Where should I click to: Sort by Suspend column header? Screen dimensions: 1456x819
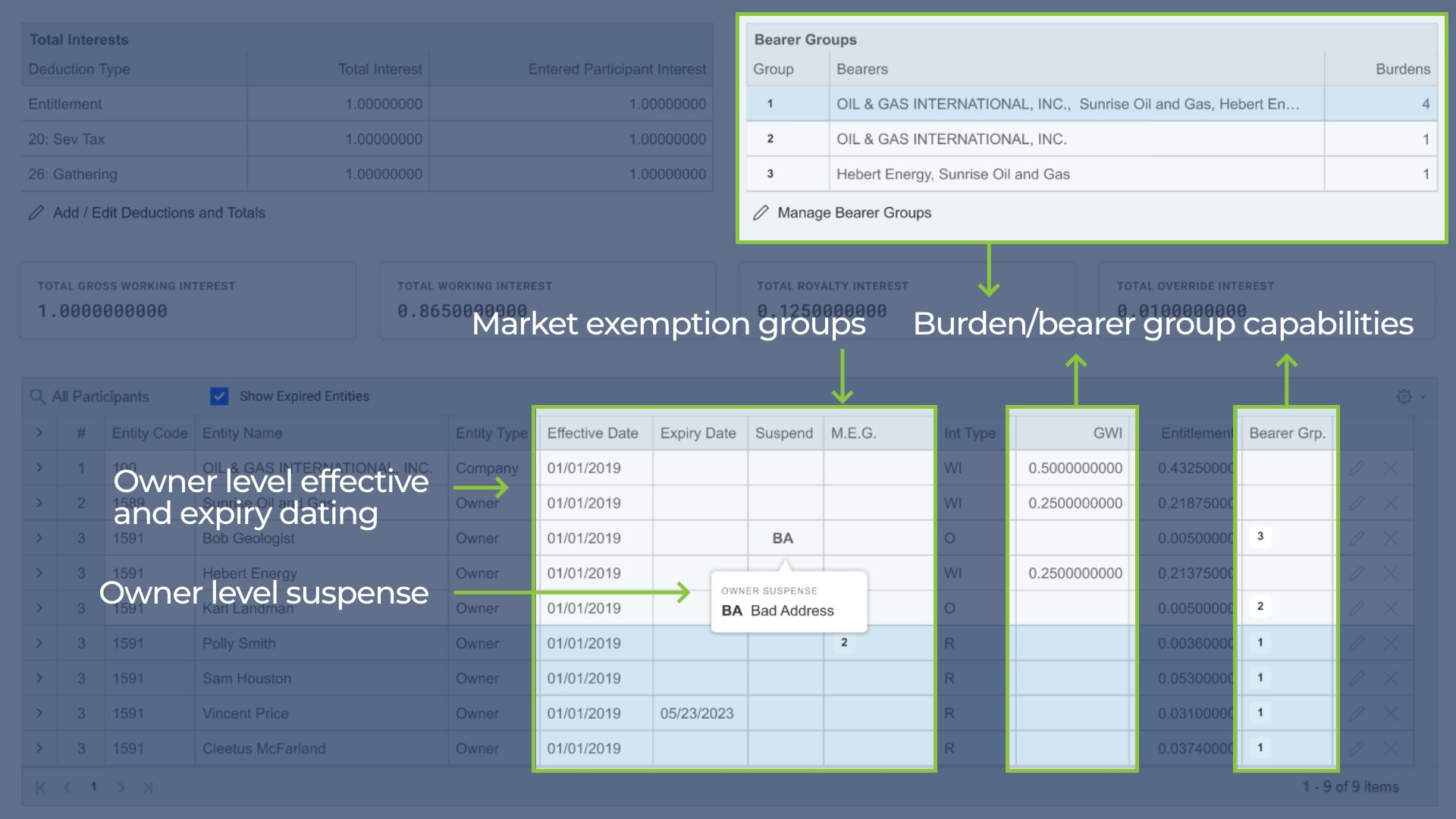coord(786,433)
